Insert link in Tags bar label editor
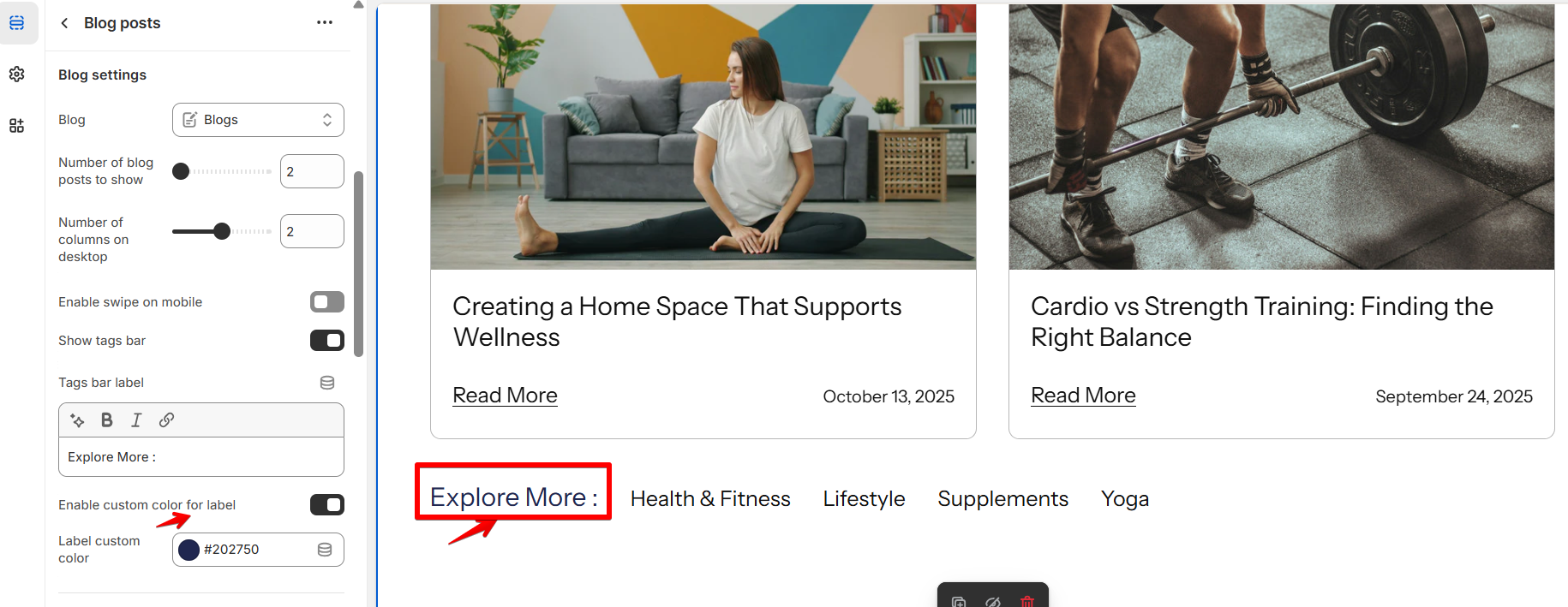Viewport: 1568px width, 607px height. (x=166, y=420)
